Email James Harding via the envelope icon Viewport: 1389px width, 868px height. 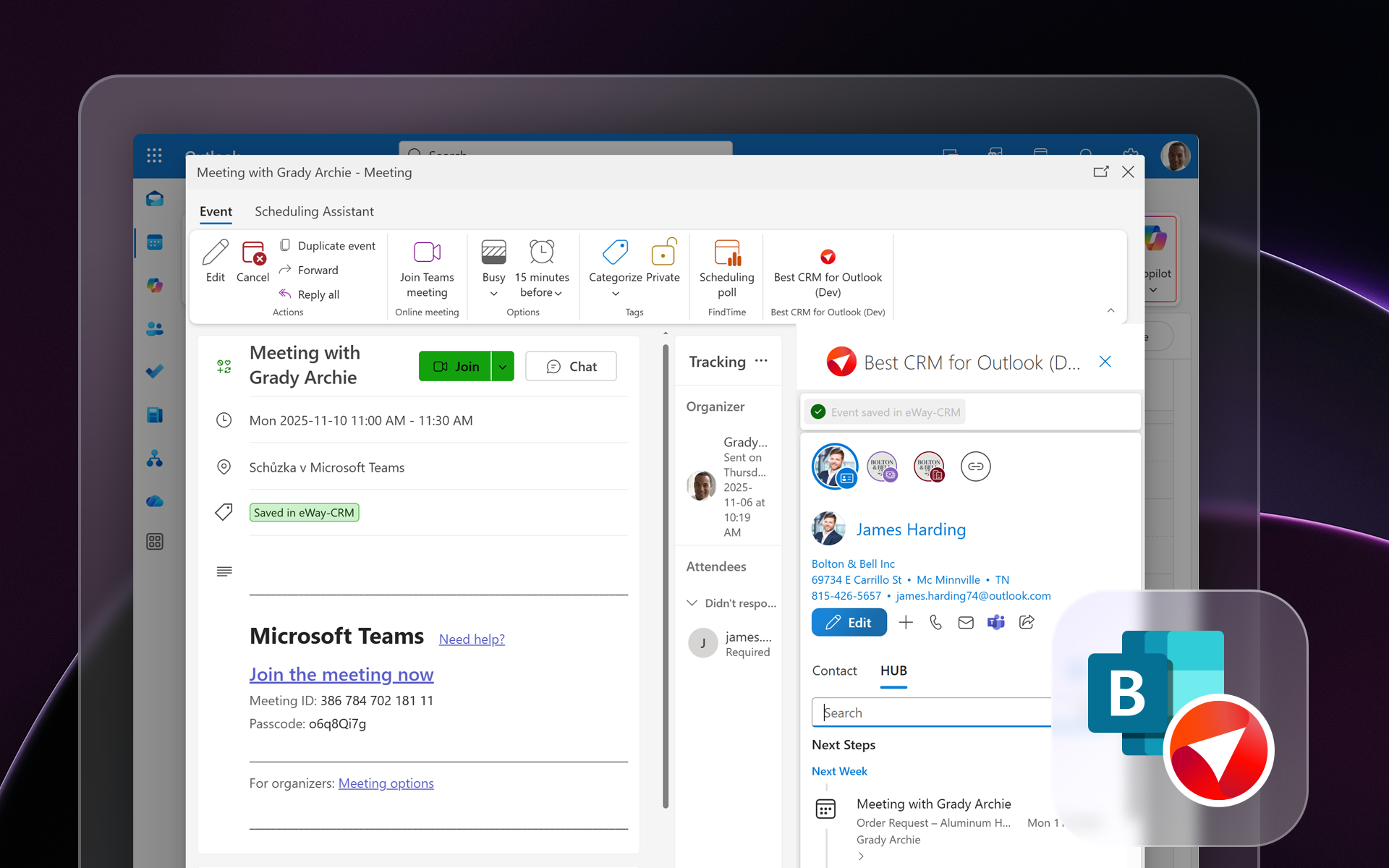(x=965, y=622)
